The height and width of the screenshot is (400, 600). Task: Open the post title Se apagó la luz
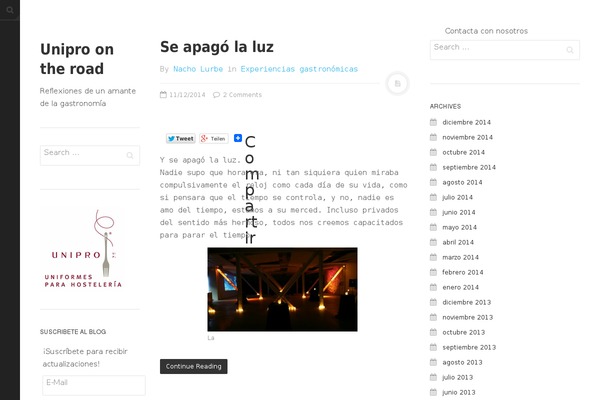[x=217, y=47]
